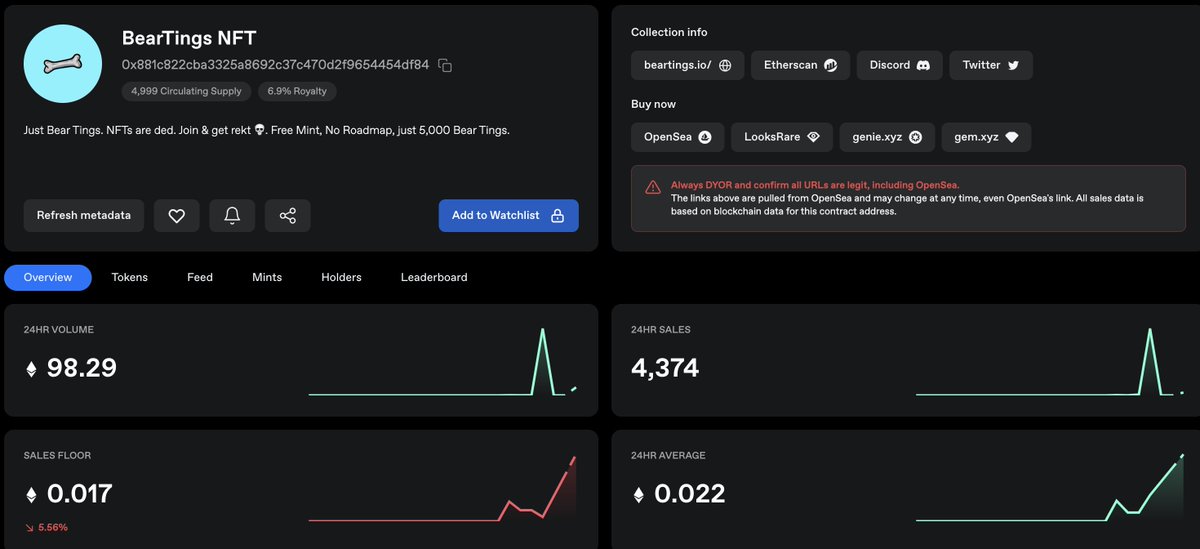This screenshot has width=1200, height=549.
Task: Click the Ethereum icon beside 98.29
Action: tap(31, 369)
